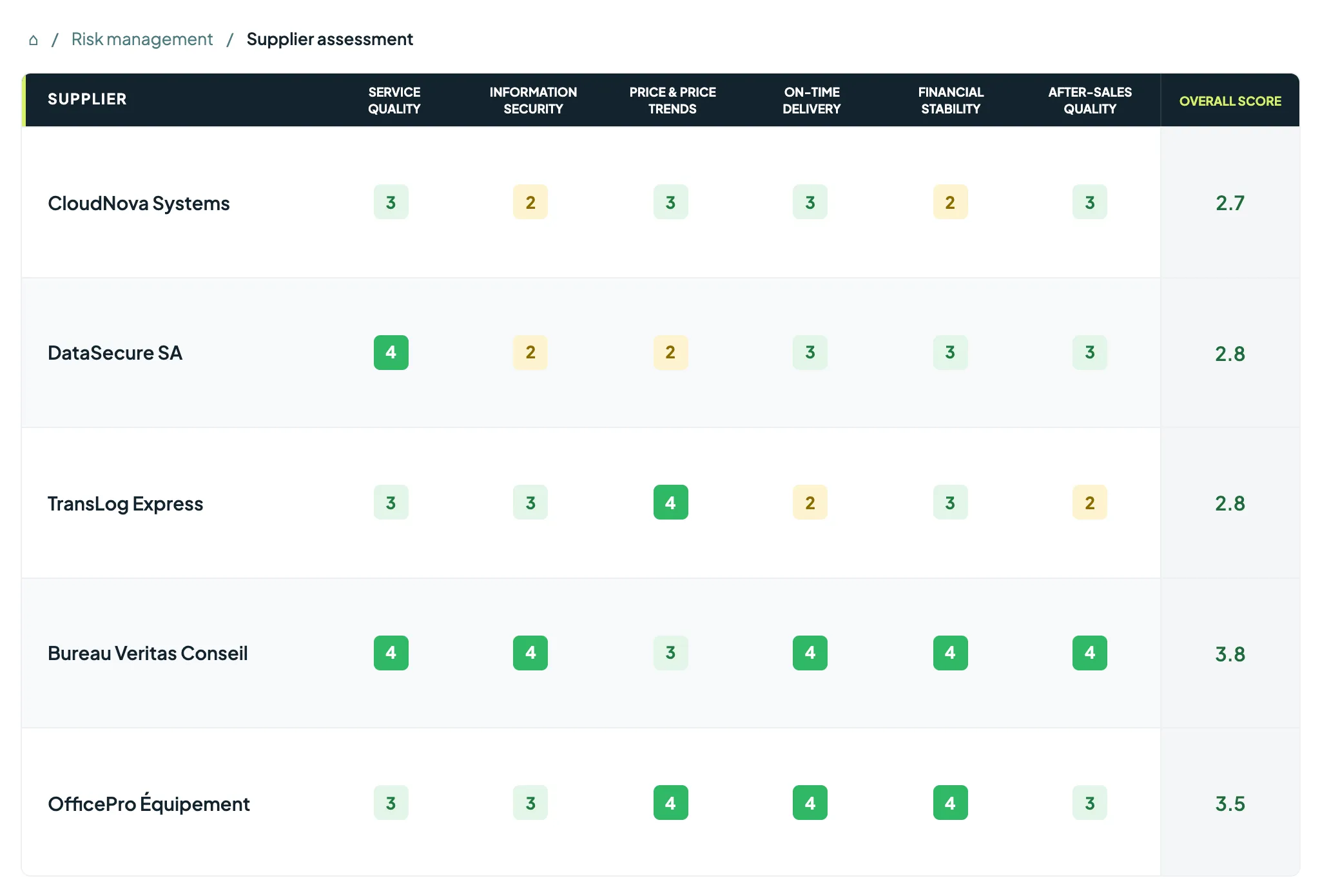
Task: Click Bureau Veritas price trends score 3 badge
Action: point(671,653)
